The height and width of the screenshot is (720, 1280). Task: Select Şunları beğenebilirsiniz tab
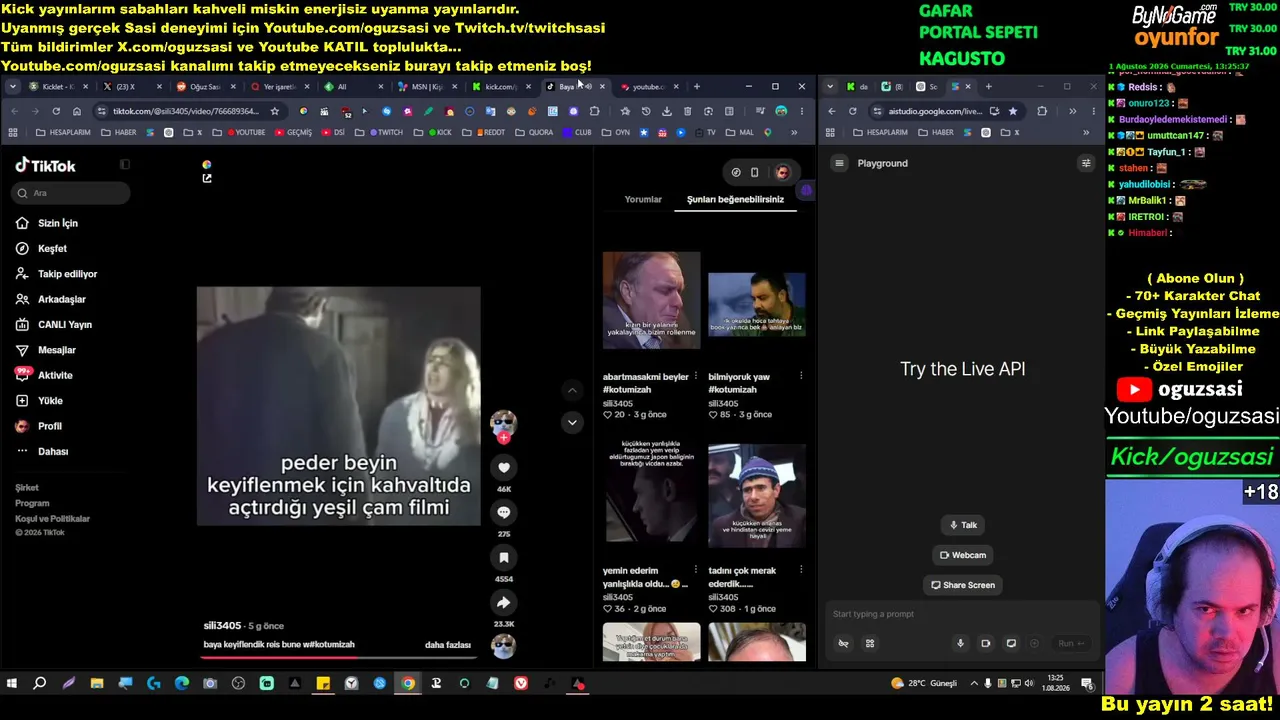[x=735, y=199]
